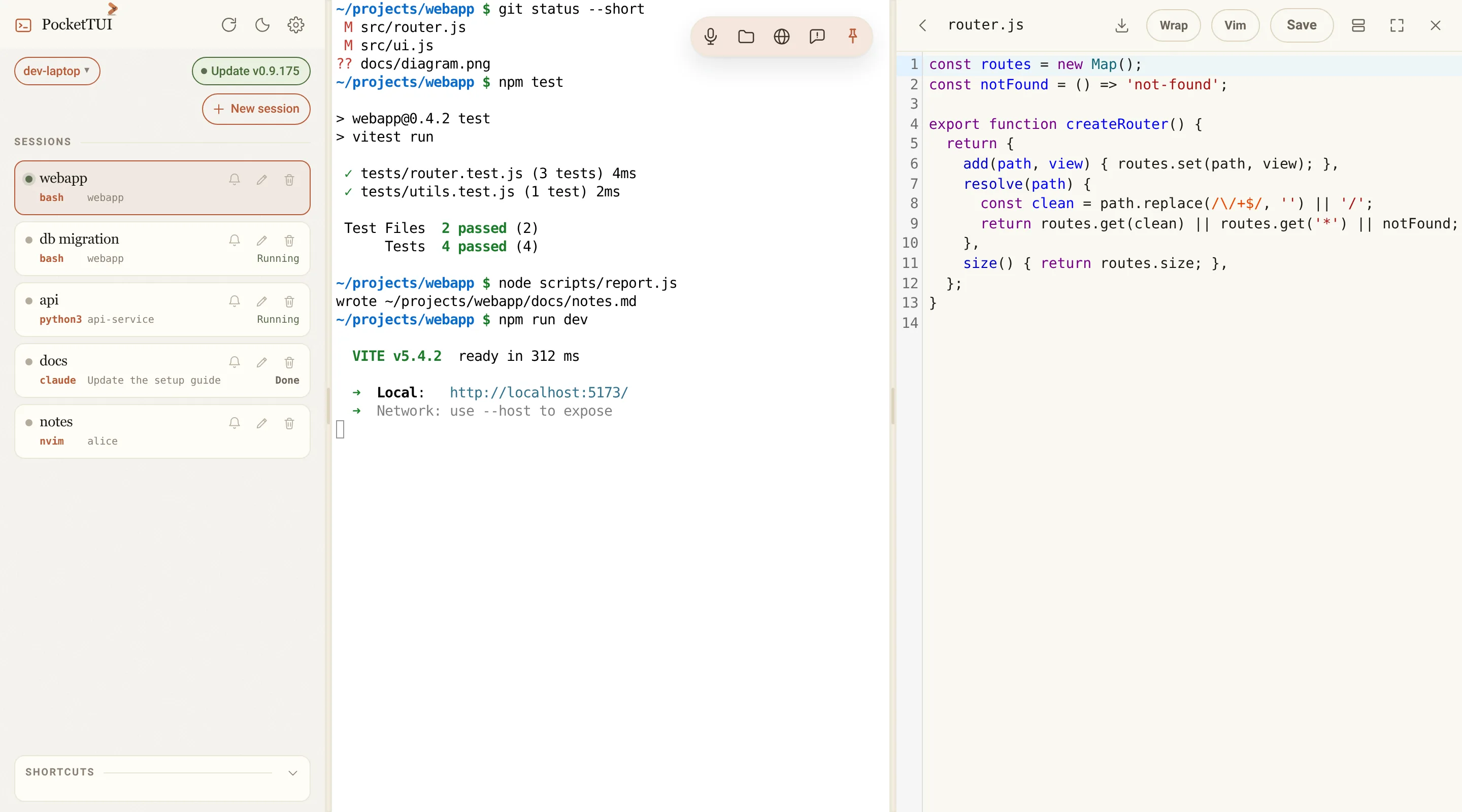Toggle the pin on the floating toolbar

pyautogui.click(x=852, y=37)
